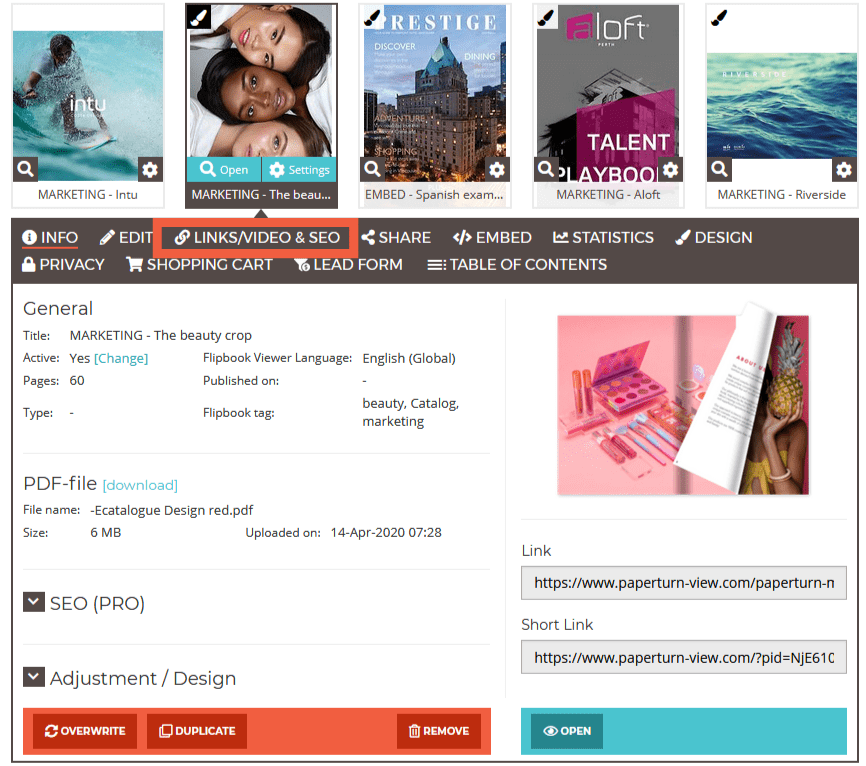866x766 pixels.
Task: Open settings gear on the Aloft flipbook
Action: [x=670, y=169]
